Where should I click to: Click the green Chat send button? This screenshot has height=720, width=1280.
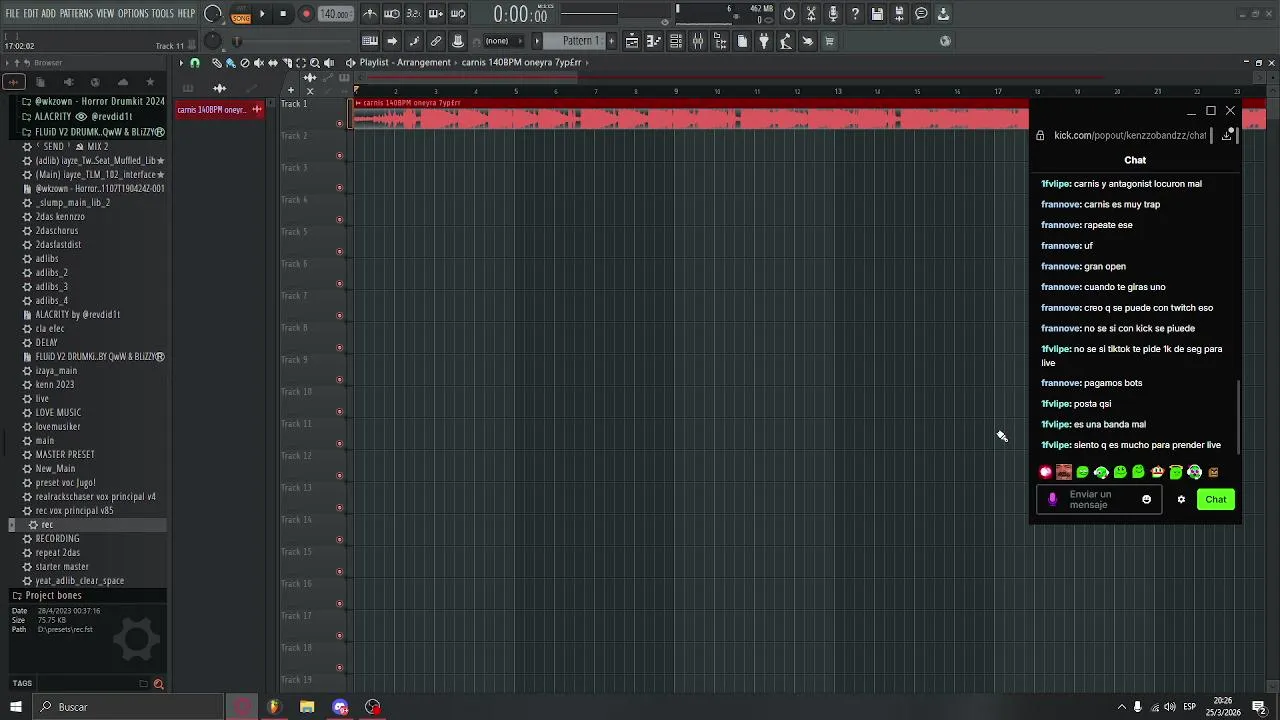pos(1216,499)
